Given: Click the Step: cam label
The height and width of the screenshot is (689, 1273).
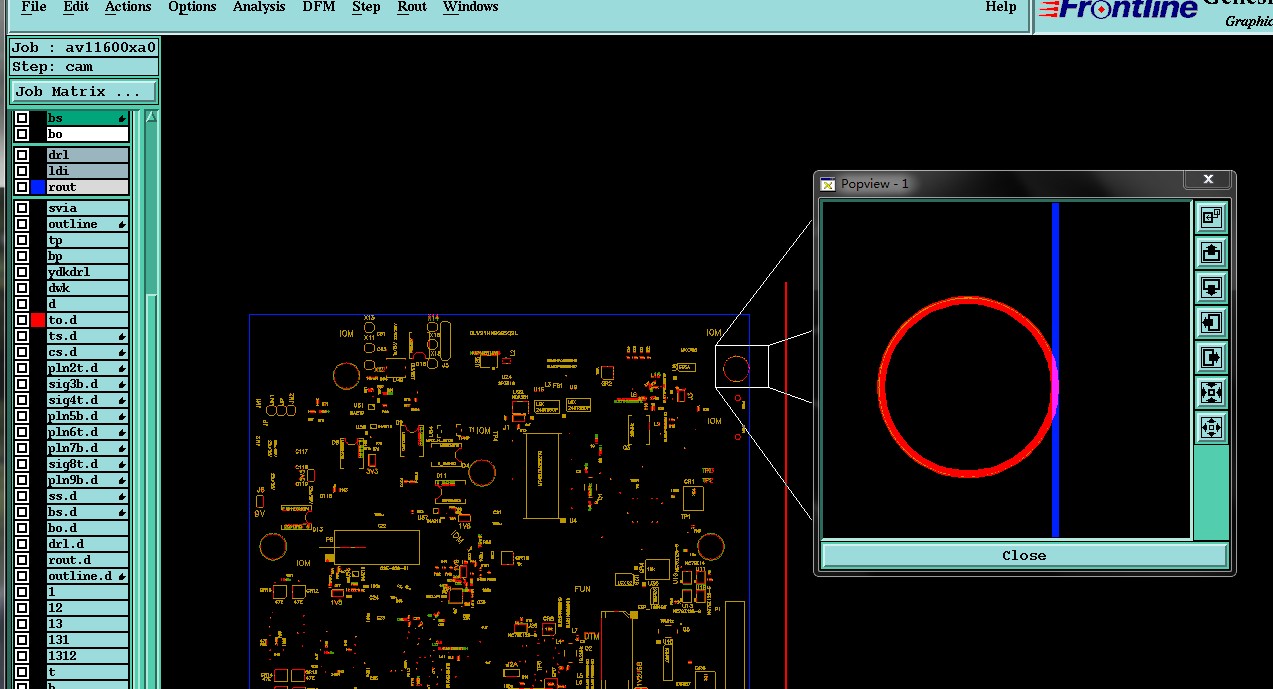Looking at the screenshot, I should (x=84, y=66).
